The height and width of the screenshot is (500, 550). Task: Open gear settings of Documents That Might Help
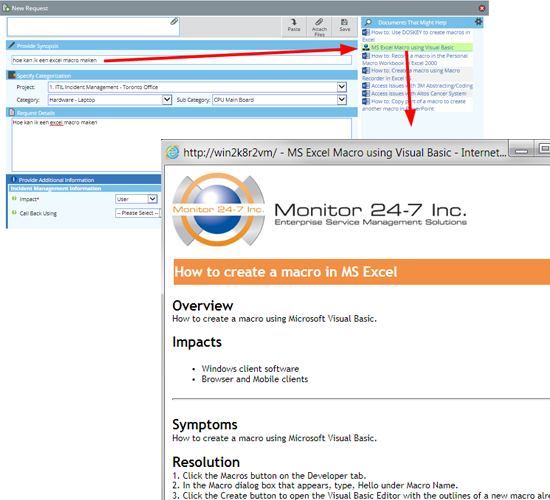pos(478,22)
